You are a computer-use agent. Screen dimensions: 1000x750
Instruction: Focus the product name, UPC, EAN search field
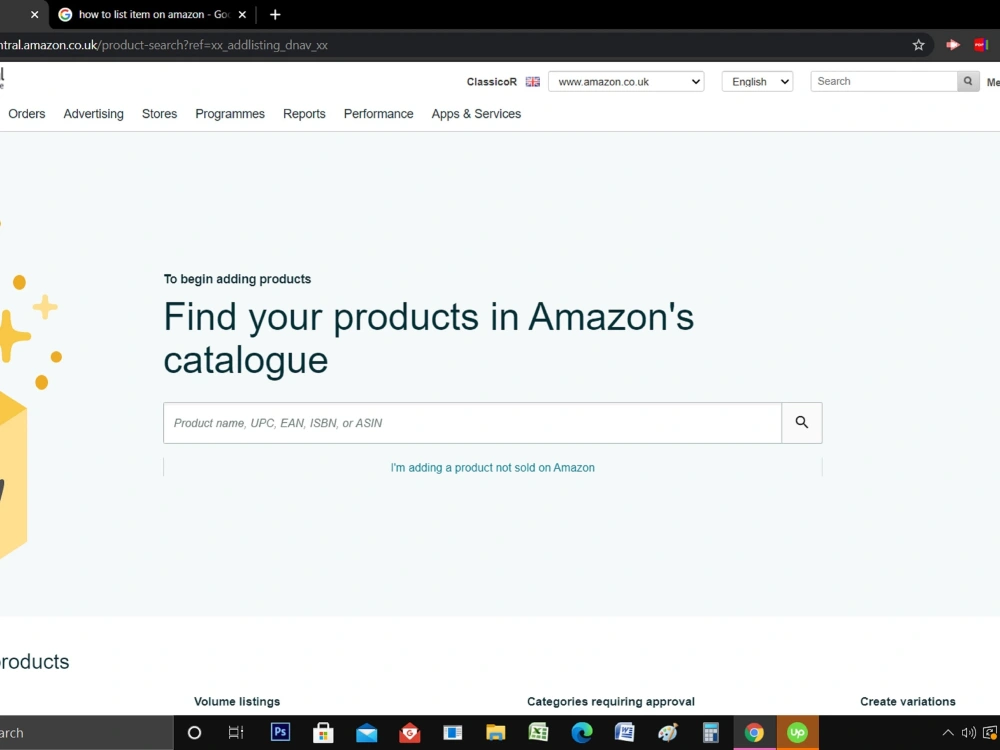pos(473,423)
